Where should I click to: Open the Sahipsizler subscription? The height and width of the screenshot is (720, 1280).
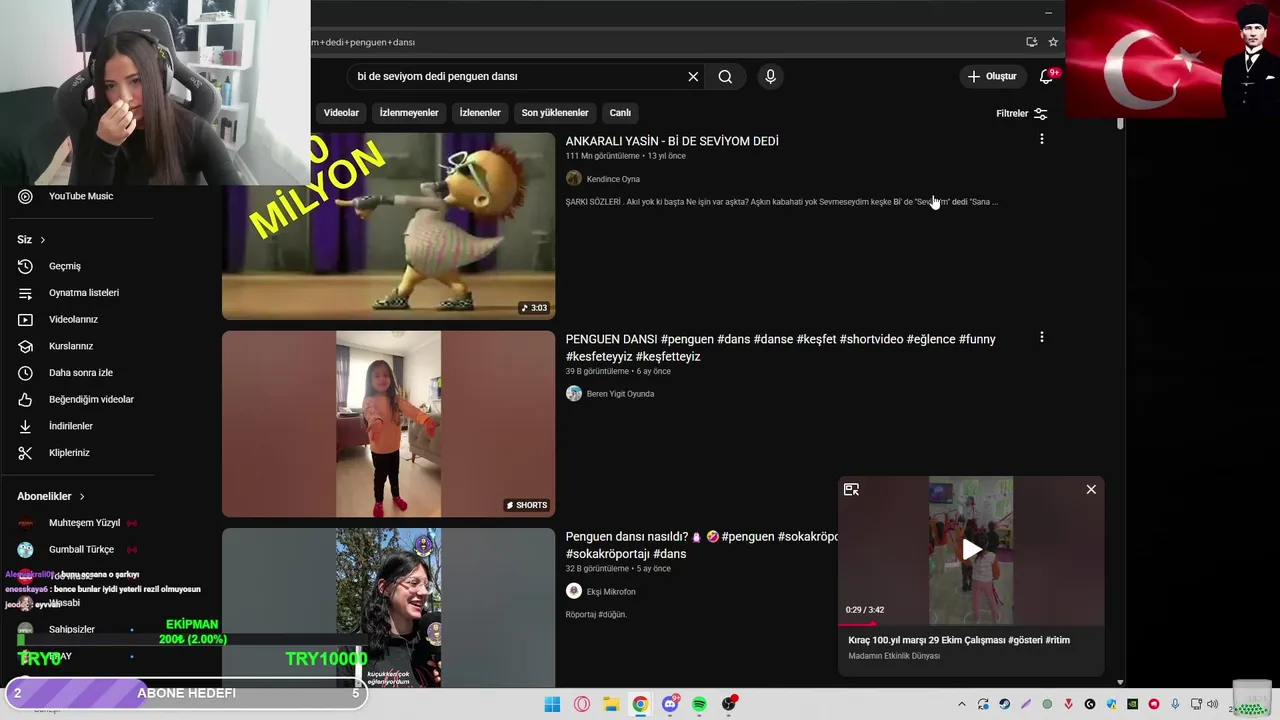(72, 630)
